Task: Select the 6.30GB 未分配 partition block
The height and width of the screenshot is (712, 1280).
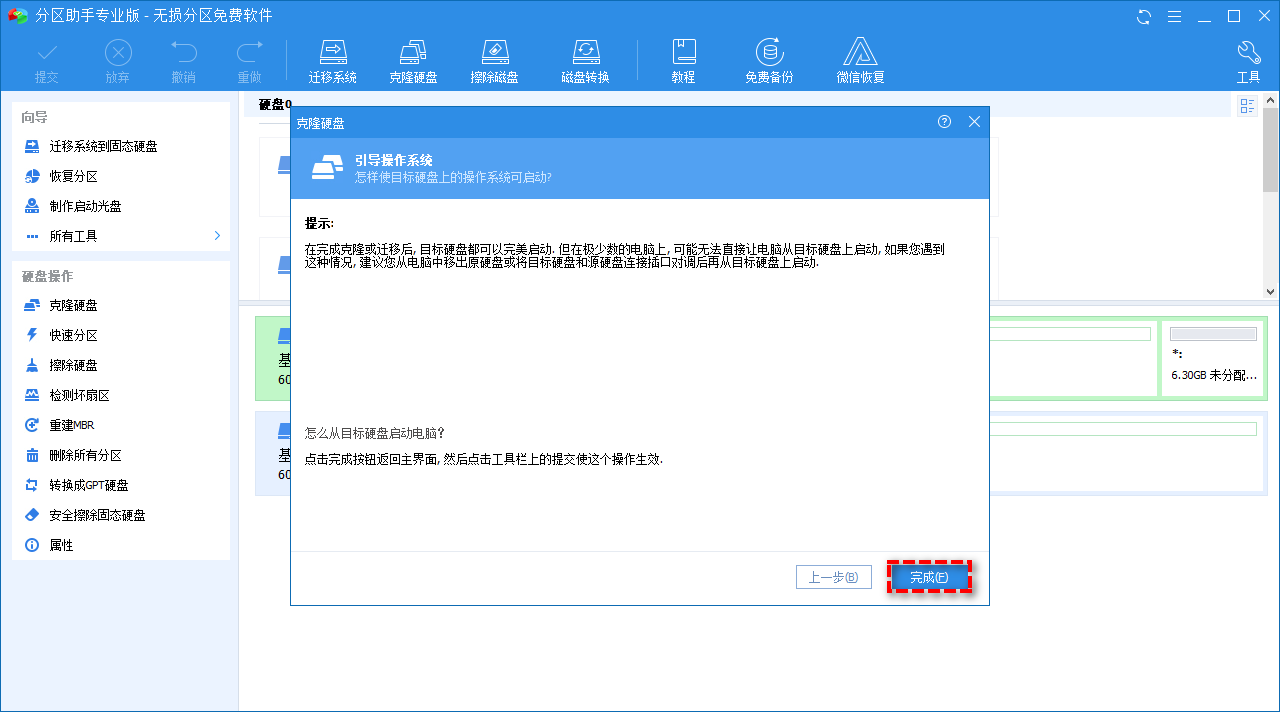Action: [x=1213, y=357]
